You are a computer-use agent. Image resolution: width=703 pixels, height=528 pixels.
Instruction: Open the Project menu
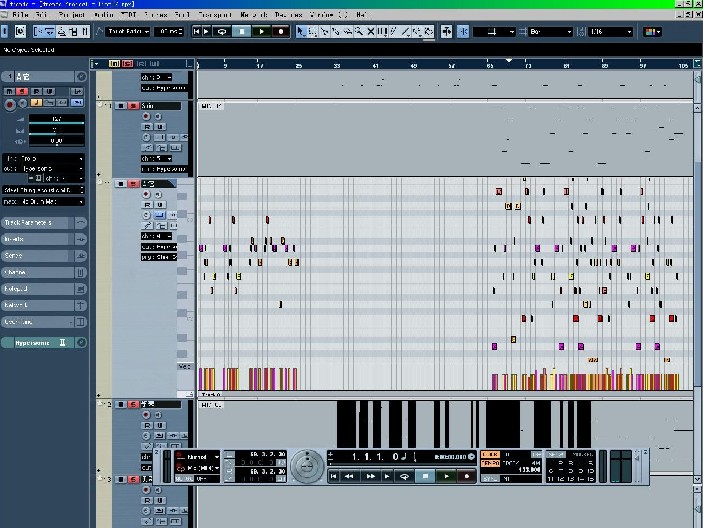pyautogui.click(x=71, y=15)
